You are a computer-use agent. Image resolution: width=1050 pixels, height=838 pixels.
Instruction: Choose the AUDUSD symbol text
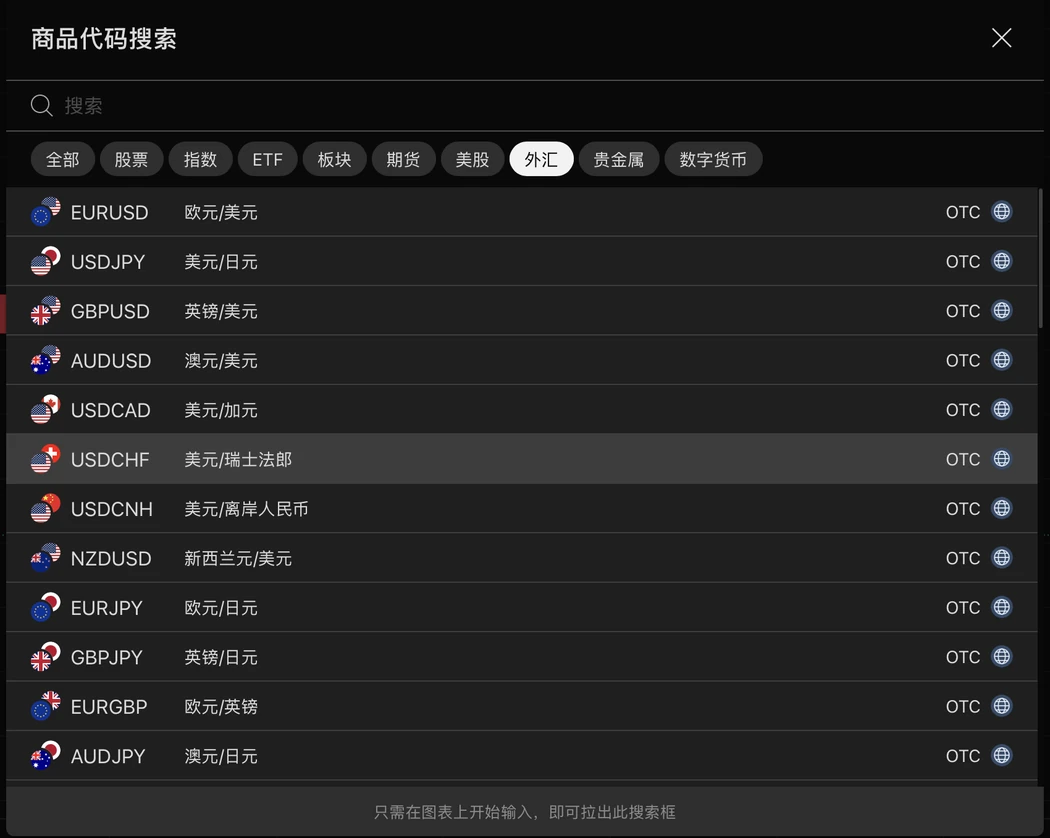(x=110, y=361)
